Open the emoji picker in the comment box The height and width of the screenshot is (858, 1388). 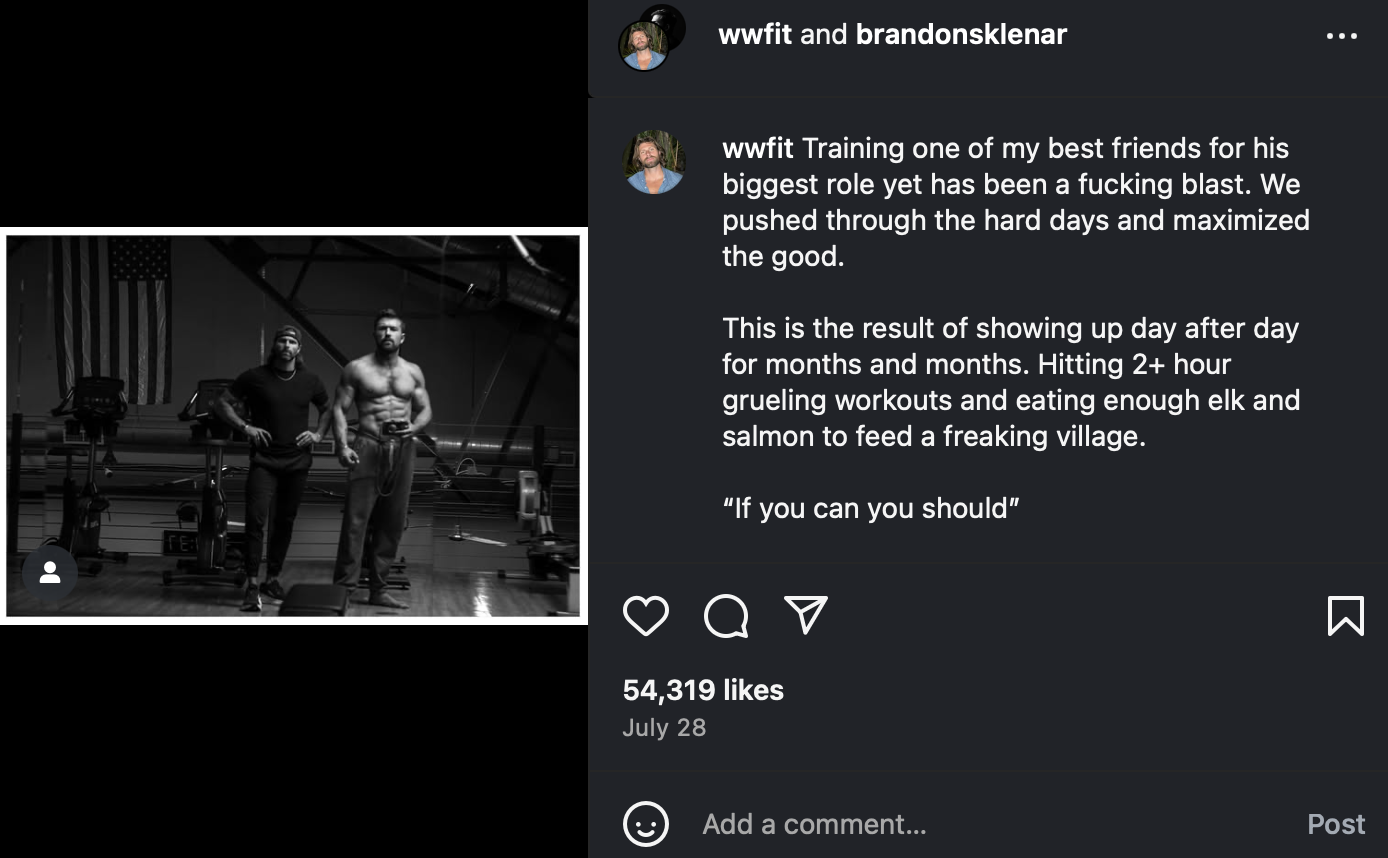click(646, 824)
